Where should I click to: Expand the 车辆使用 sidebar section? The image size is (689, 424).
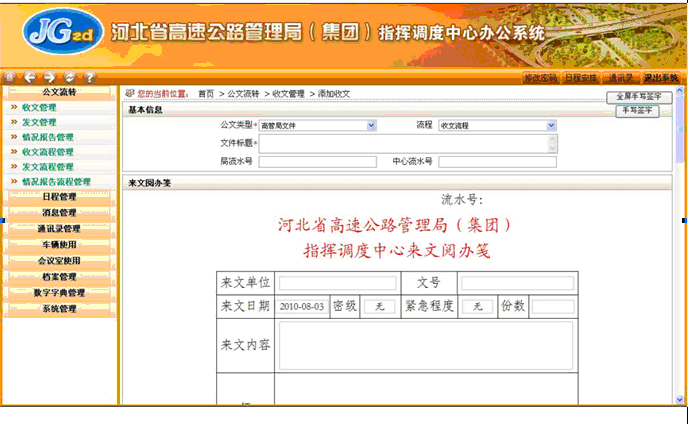59,245
